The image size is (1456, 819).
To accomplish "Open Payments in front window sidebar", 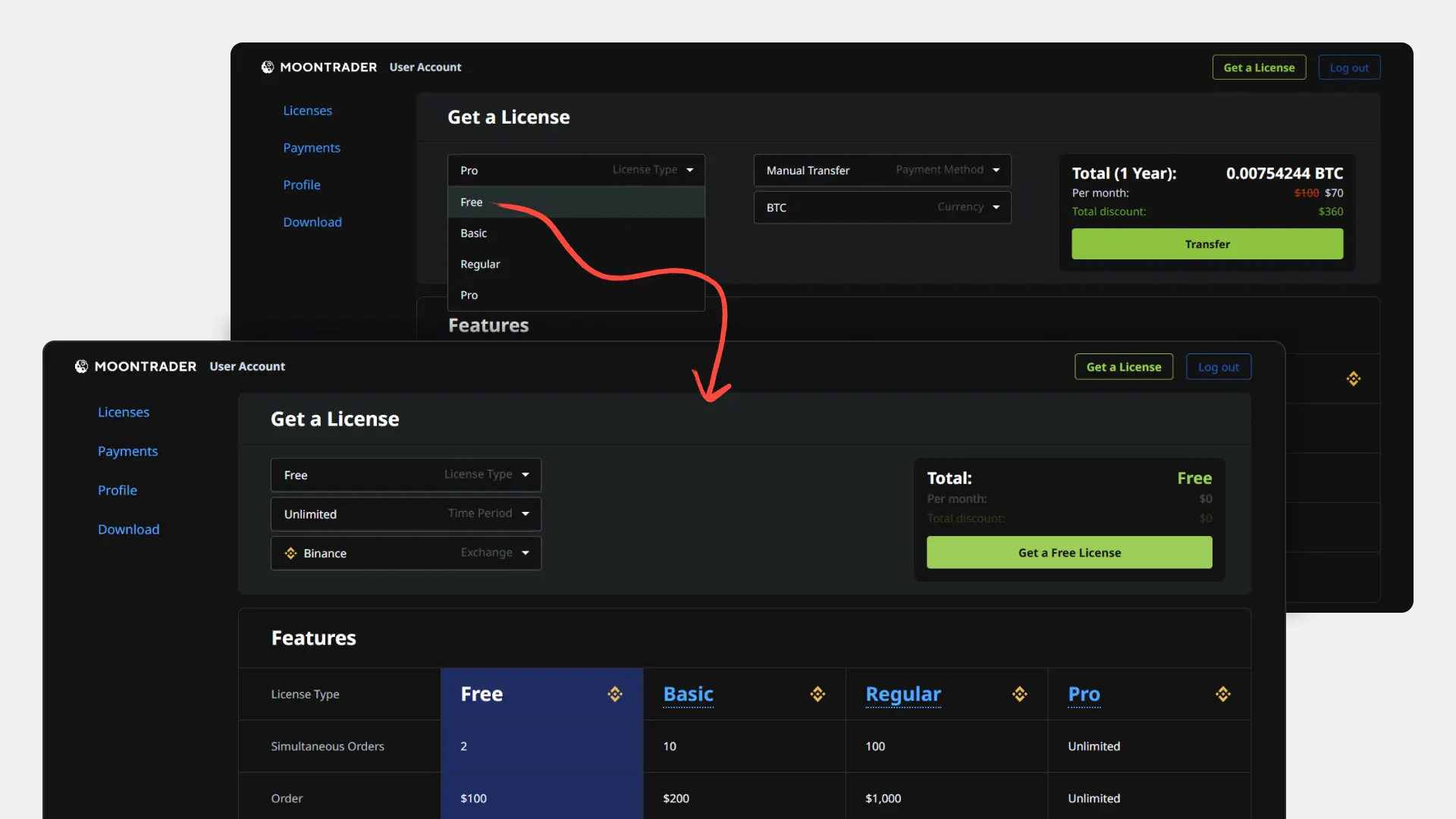I will (x=127, y=451).
